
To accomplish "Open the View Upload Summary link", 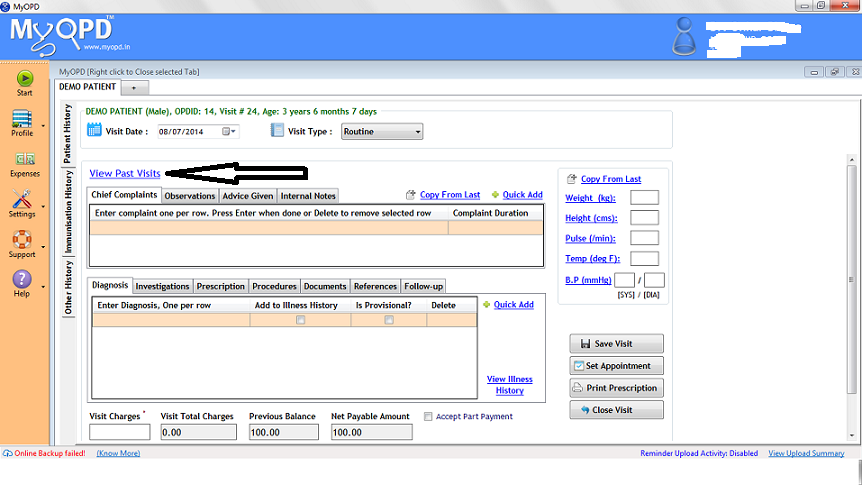I will point(806,454).
